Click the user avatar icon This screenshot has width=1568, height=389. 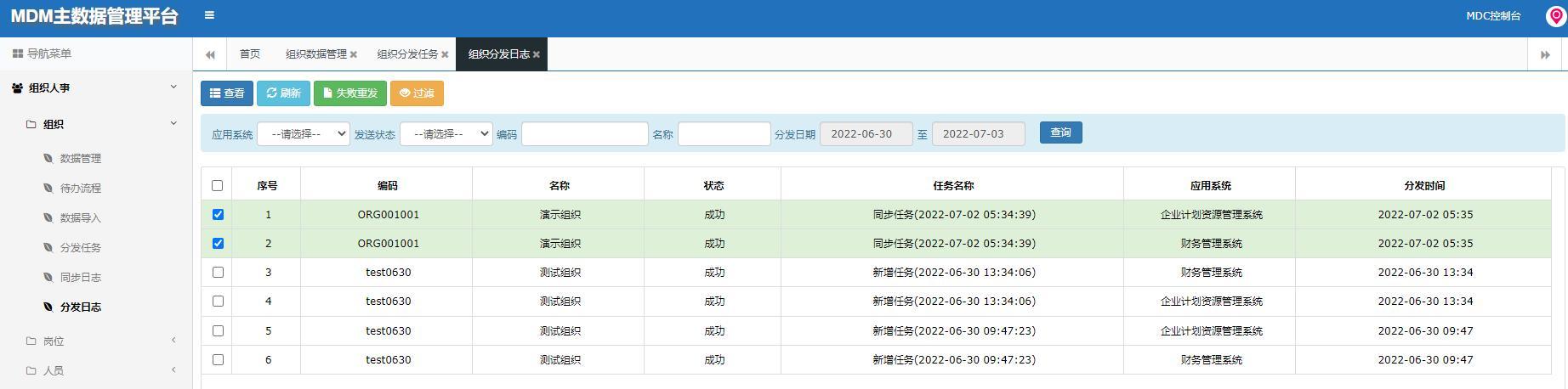click(1556, 17)
